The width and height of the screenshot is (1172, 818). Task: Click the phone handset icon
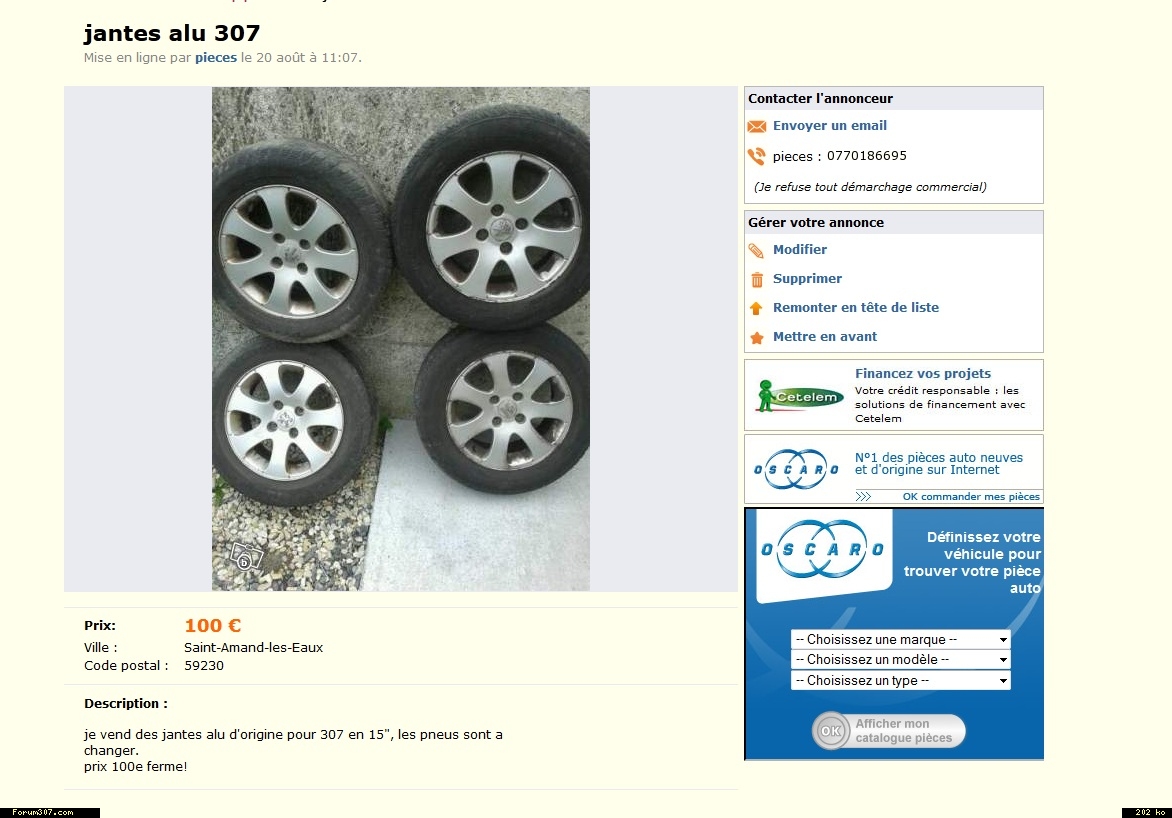point(756,156)
